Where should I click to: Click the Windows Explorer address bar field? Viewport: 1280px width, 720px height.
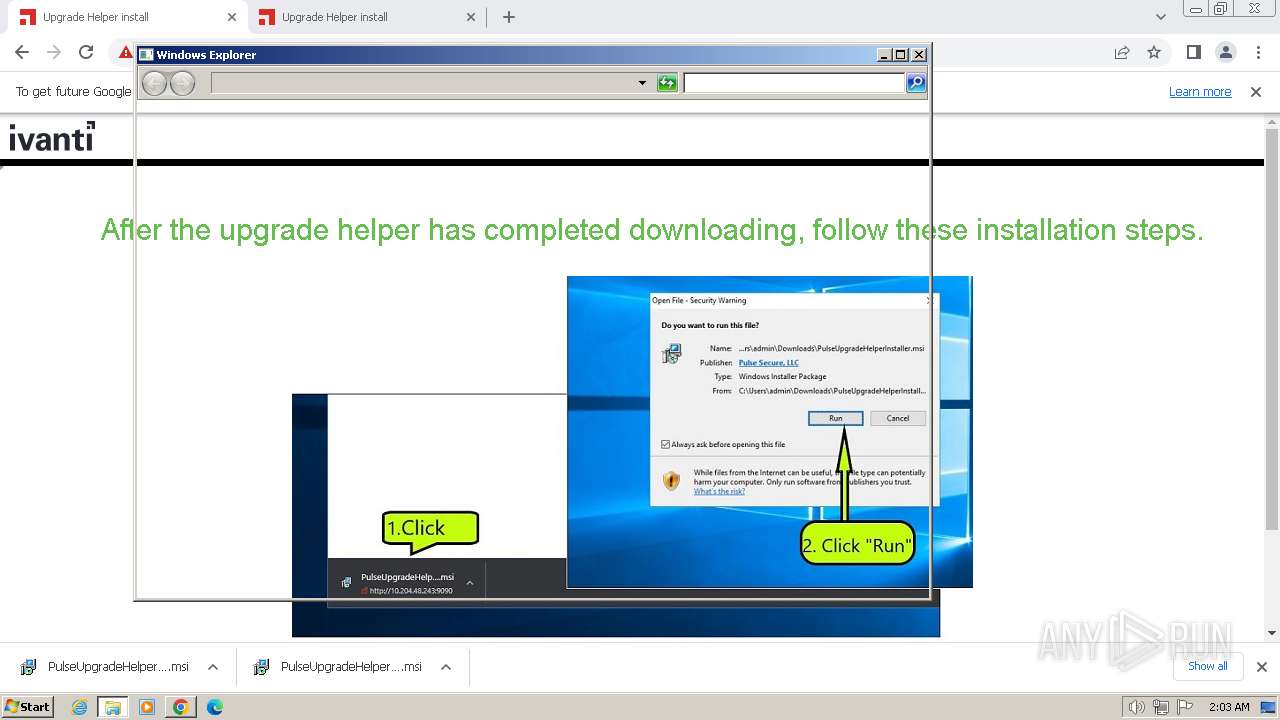(x=431, y=83)
